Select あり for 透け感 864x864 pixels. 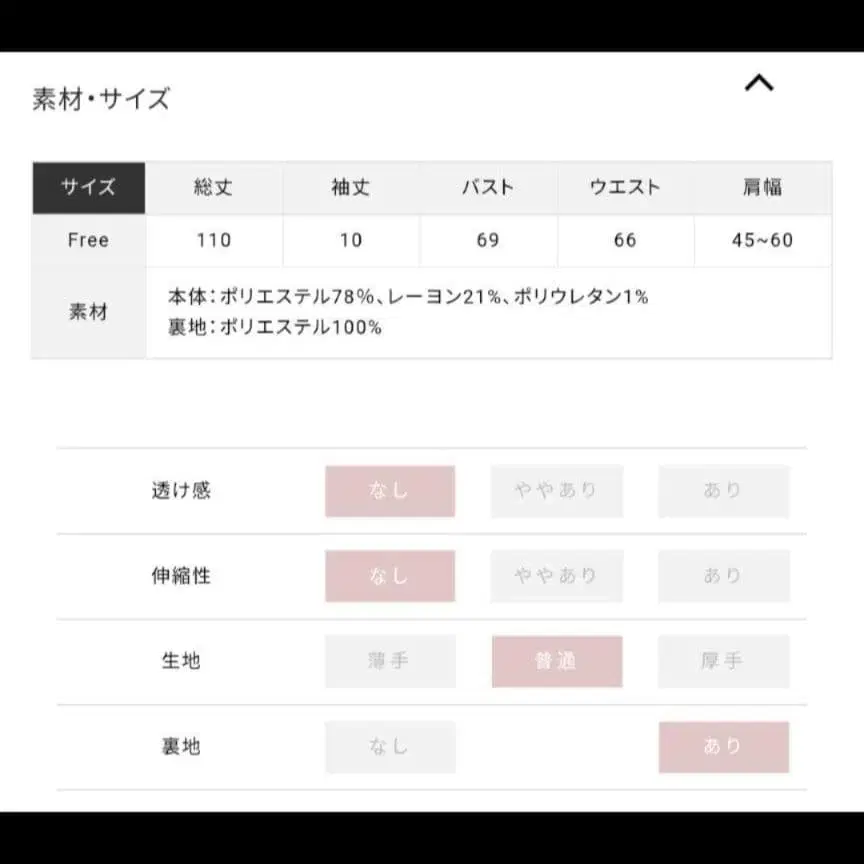pos(723,491)
